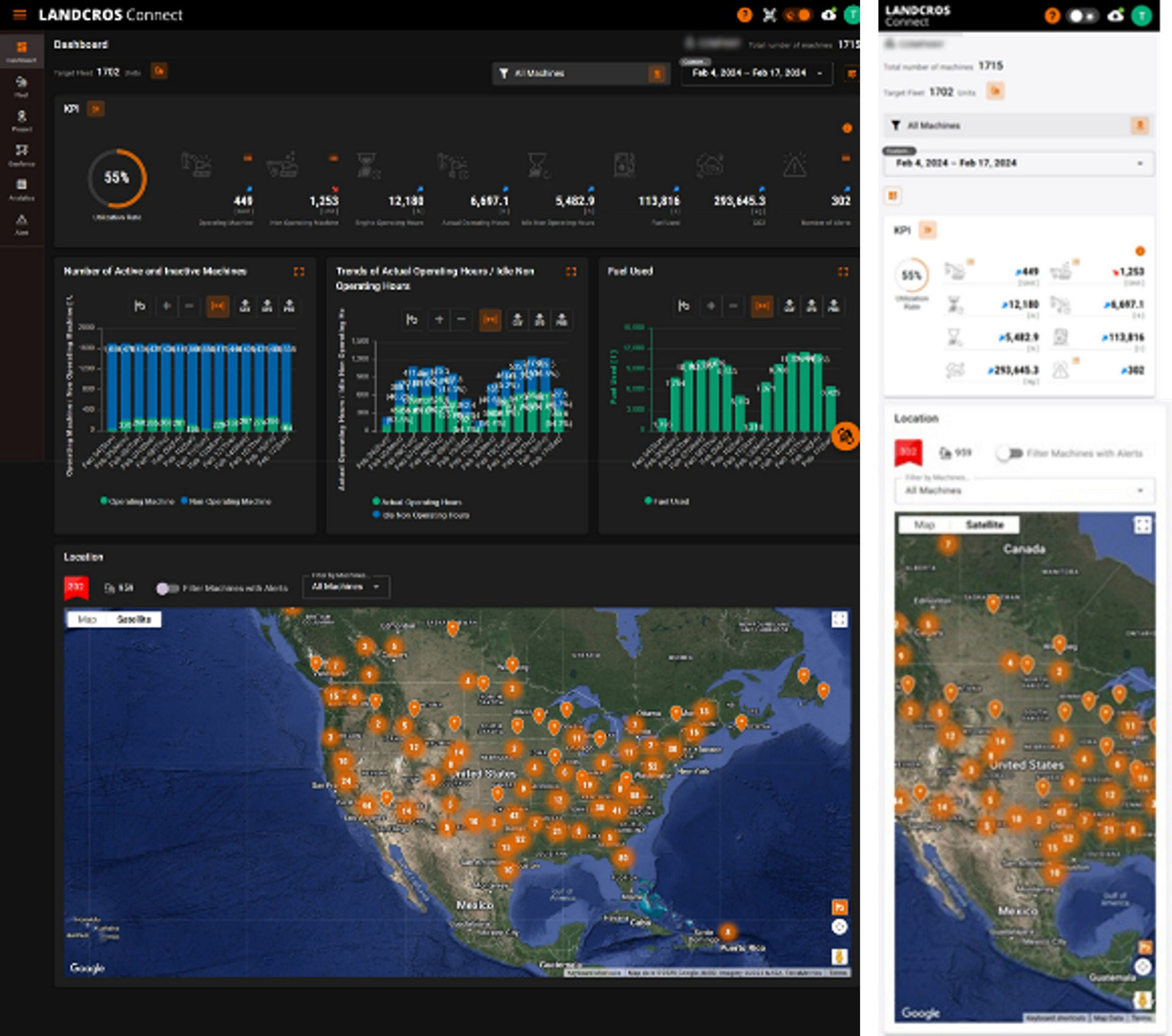
Task: Toggle the Fuel Used legend series
Action: point(667,502)
